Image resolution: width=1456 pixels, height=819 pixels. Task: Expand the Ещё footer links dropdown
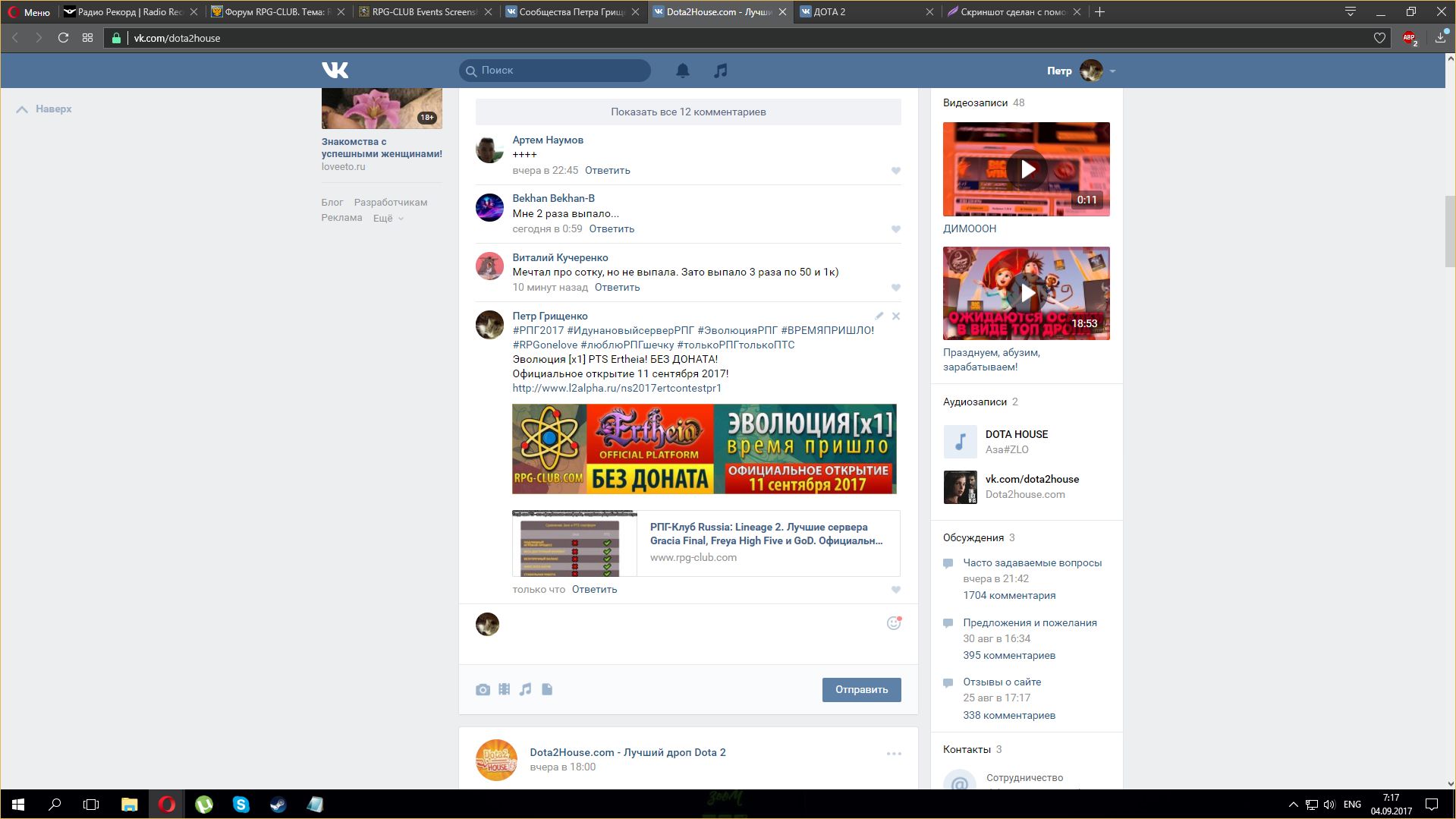(388, 219)
